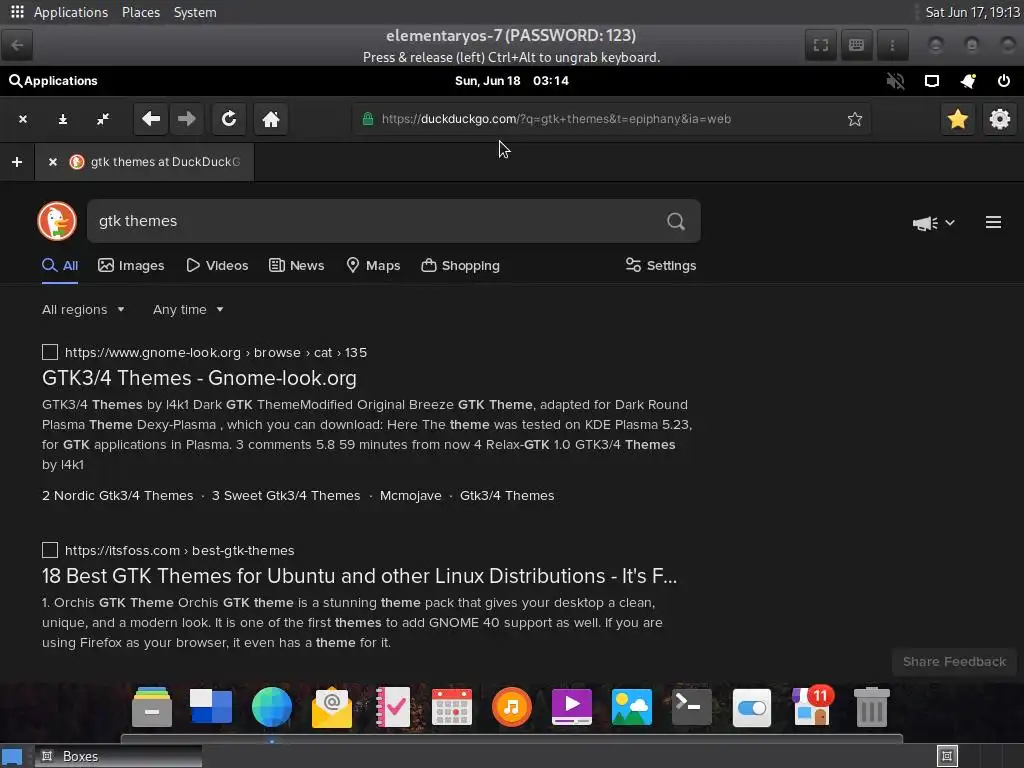The image size is (1024, 768).
Task: Launch Terminal from the dock
Action: click(692, 707)
